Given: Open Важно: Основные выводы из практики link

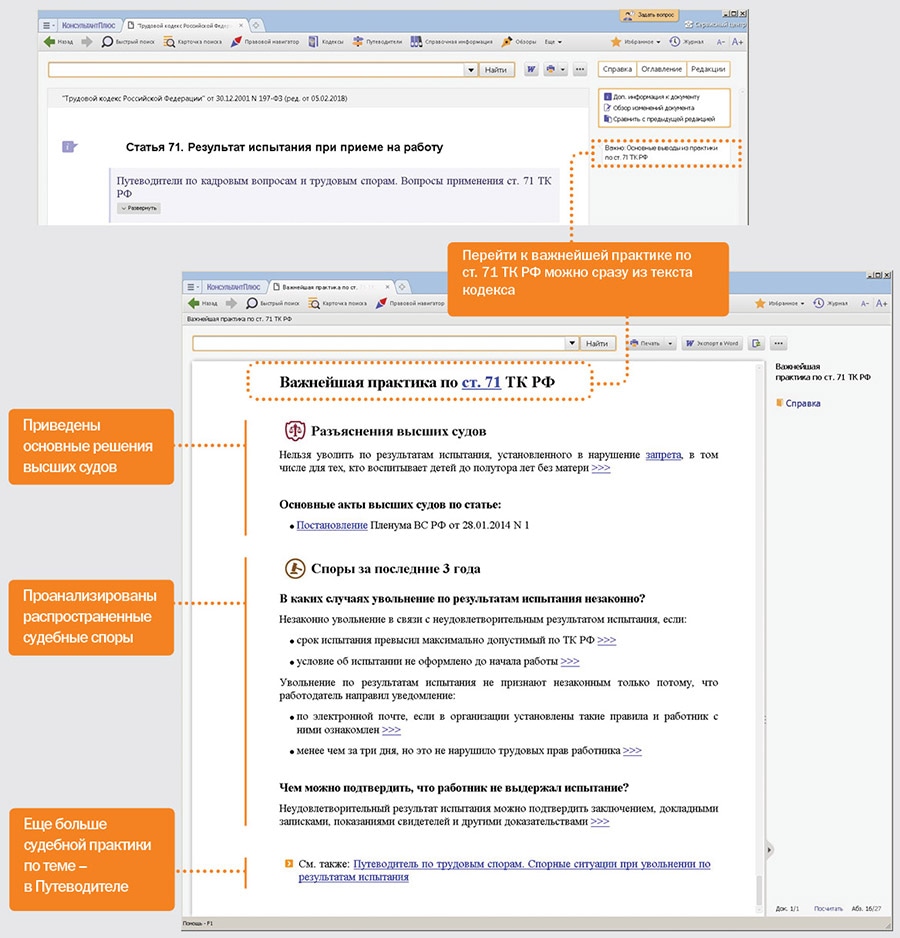Looking at the screenshot, I should click(x=661, y=152).
